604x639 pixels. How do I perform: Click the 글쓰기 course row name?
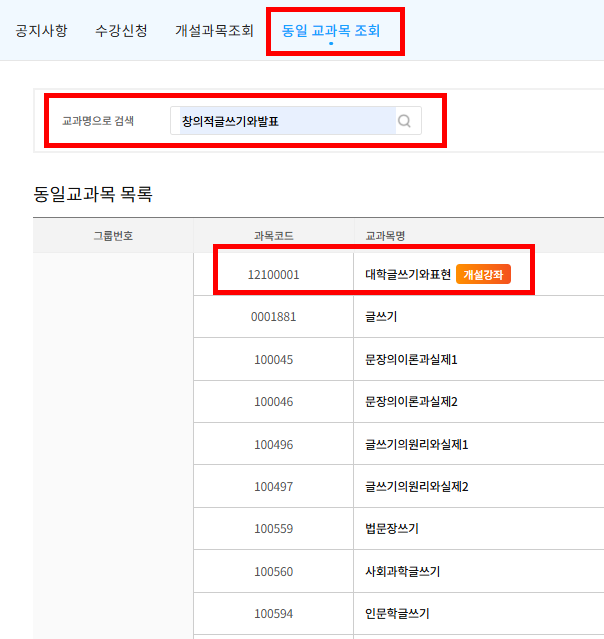[382, 317]
